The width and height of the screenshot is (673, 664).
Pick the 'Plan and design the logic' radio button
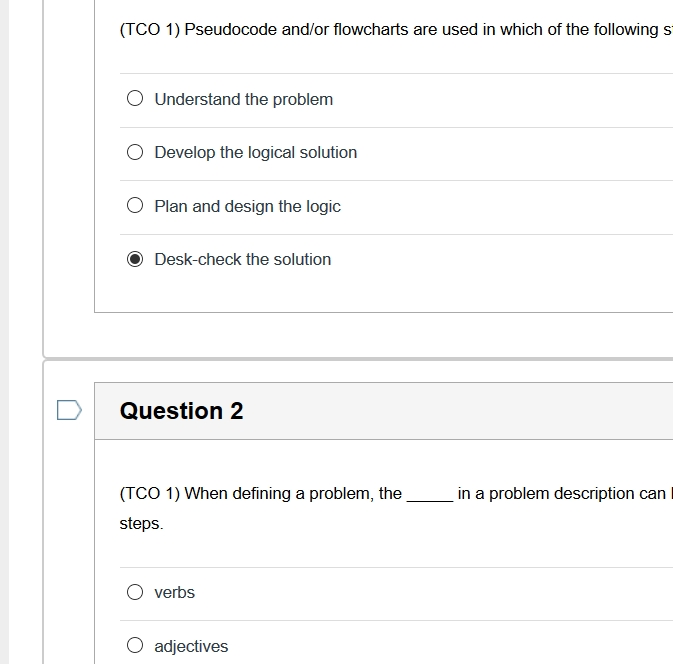click(135, 205)
